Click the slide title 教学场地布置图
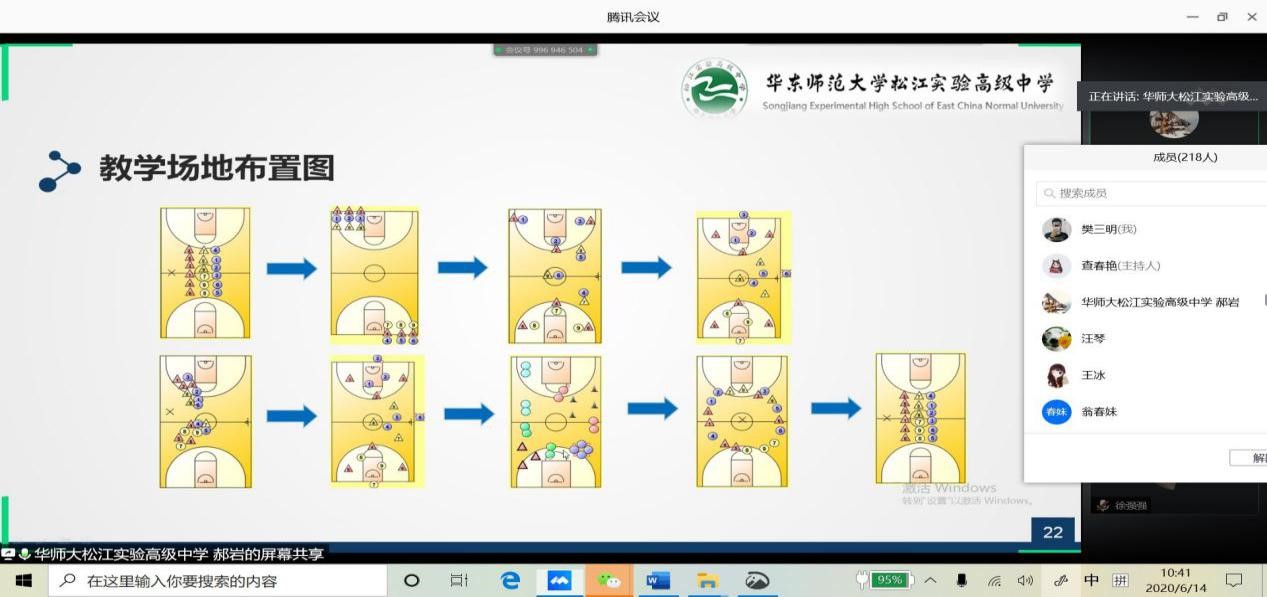The image size is (1267, 597). (x=216, y=168)
